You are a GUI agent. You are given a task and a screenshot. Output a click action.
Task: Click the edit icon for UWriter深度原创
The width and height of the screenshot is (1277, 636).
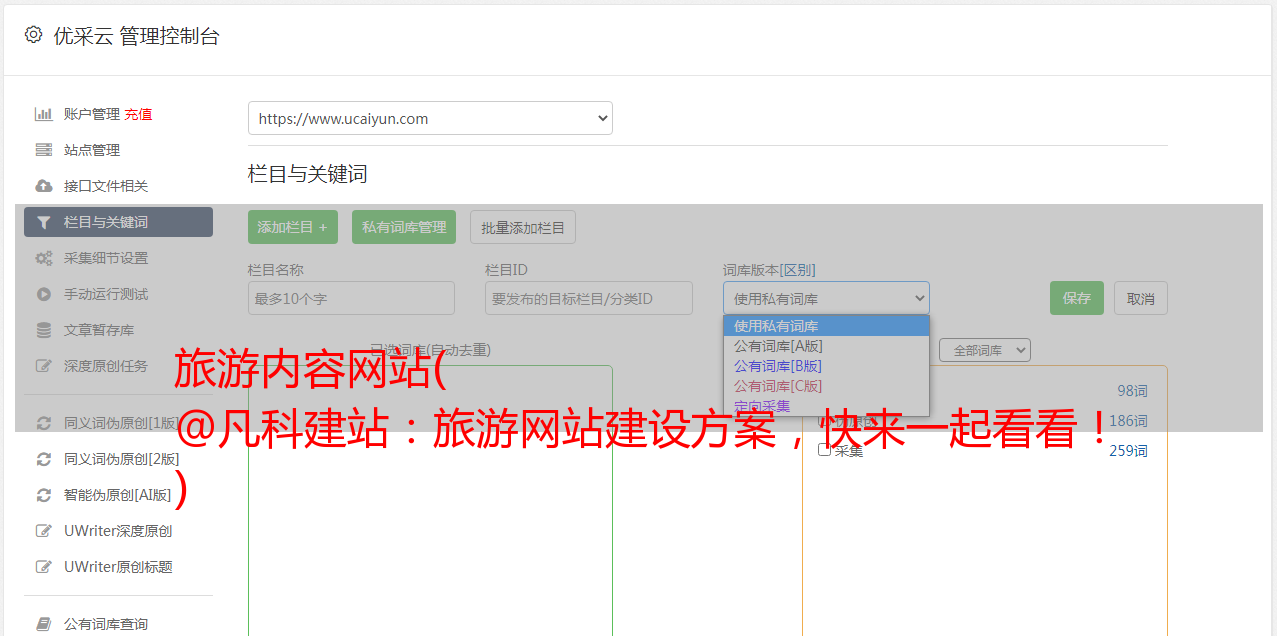click(x=44, y=531)
